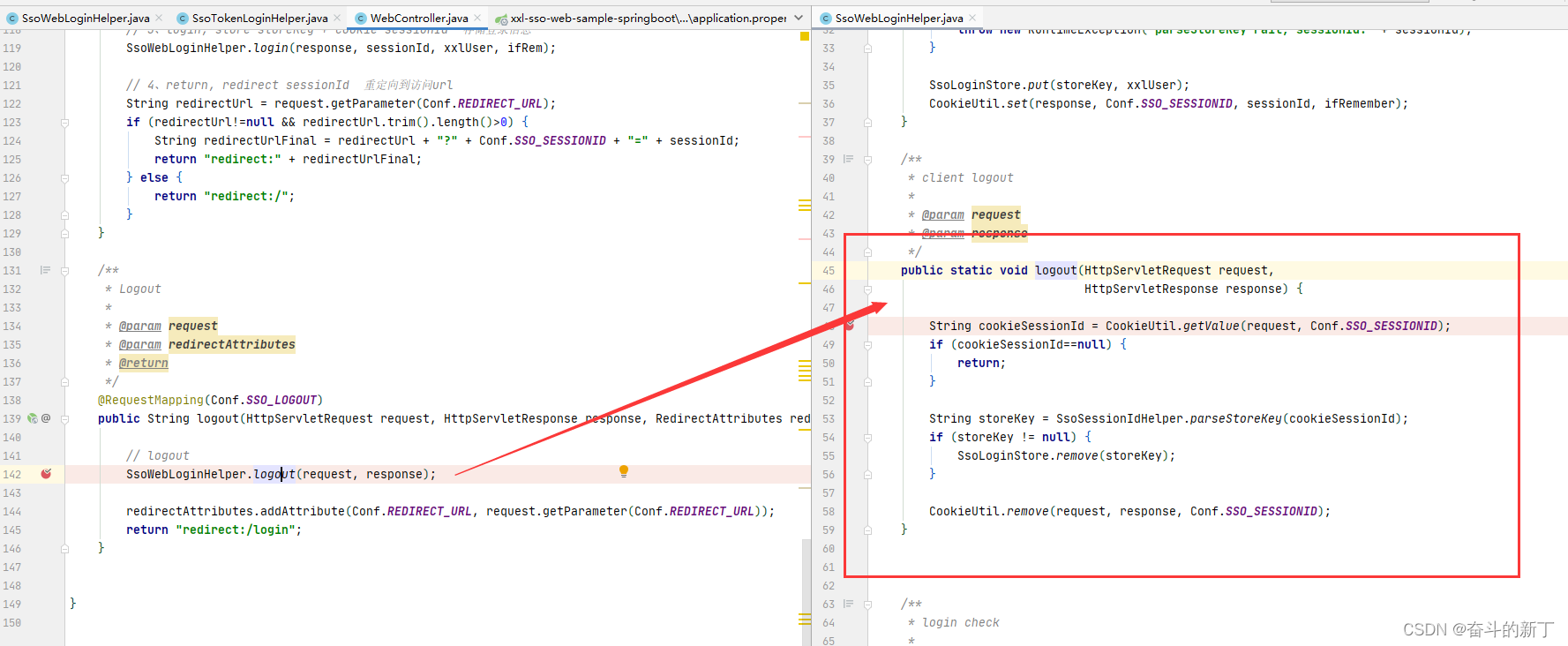
Task: Toggle the breakpoint on line 142
Action: tap(46, 474)
